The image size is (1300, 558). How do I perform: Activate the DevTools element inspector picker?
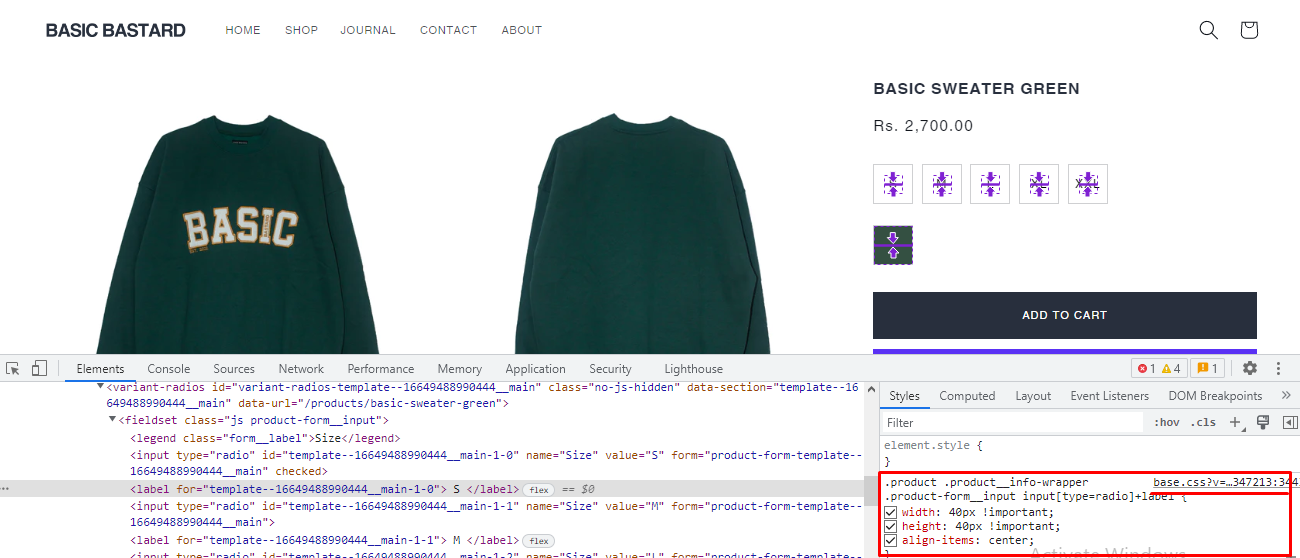[x=13, y=368]
